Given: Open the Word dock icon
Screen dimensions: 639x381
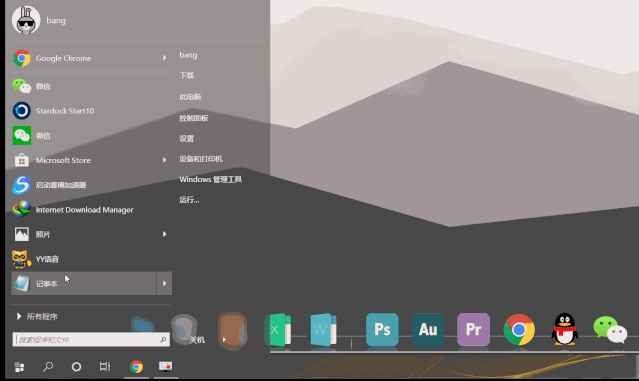Looking at the screenshot, I should pos(323,329).
